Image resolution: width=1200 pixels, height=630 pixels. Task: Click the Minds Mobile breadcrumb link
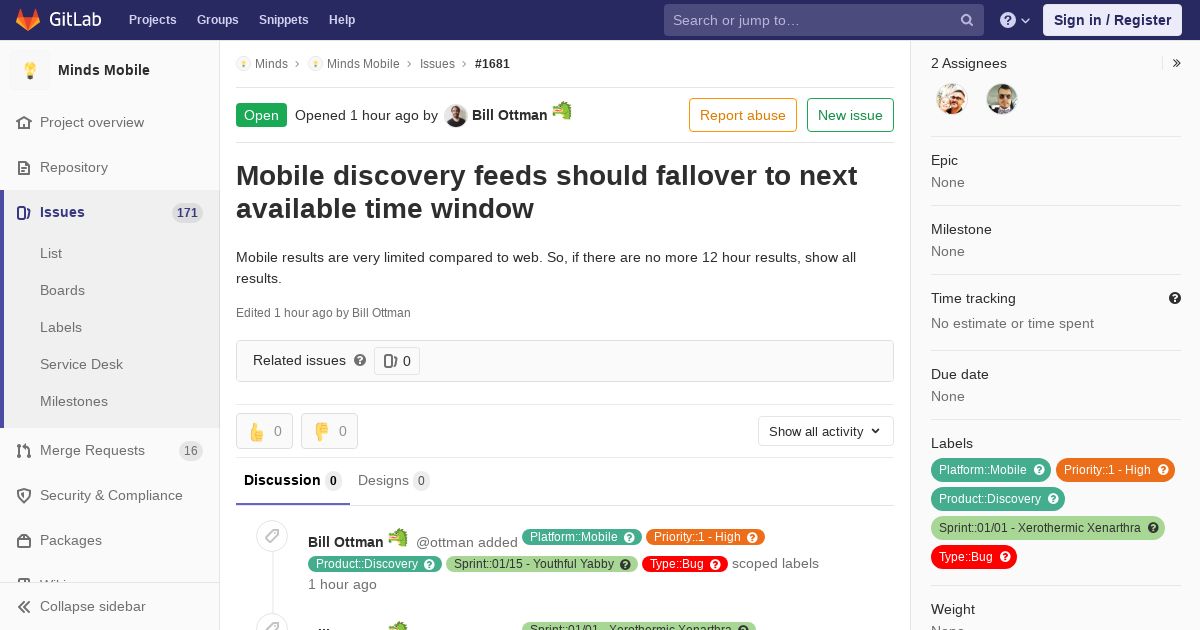pos(363,63)
